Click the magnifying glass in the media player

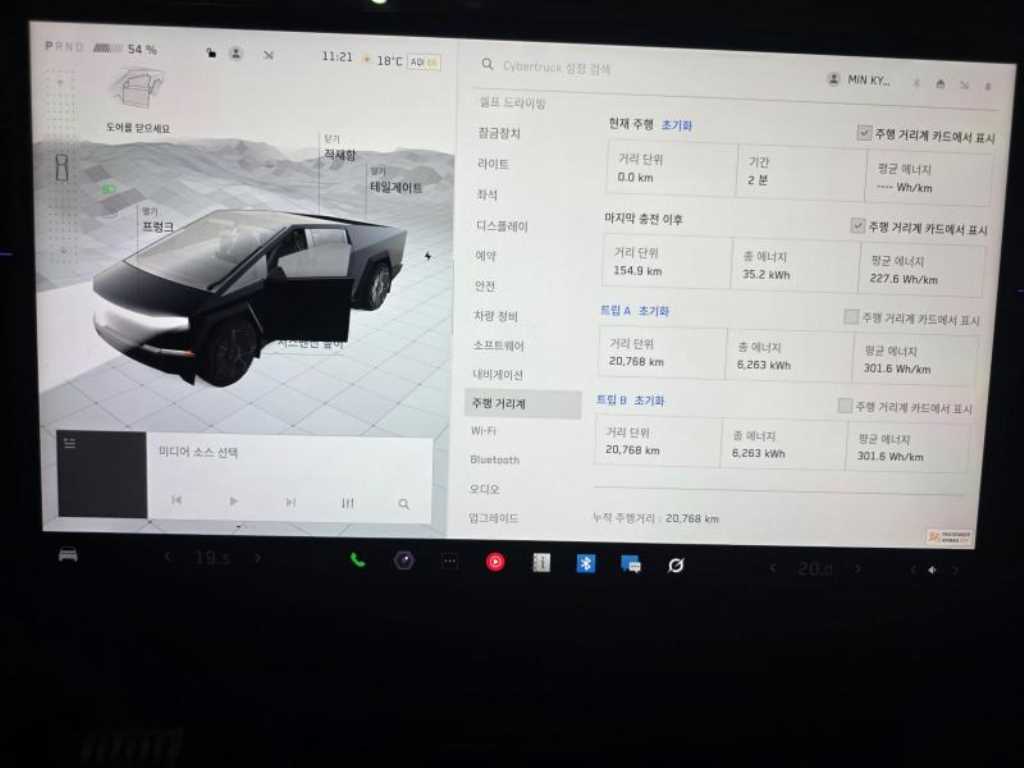(403, 504)
